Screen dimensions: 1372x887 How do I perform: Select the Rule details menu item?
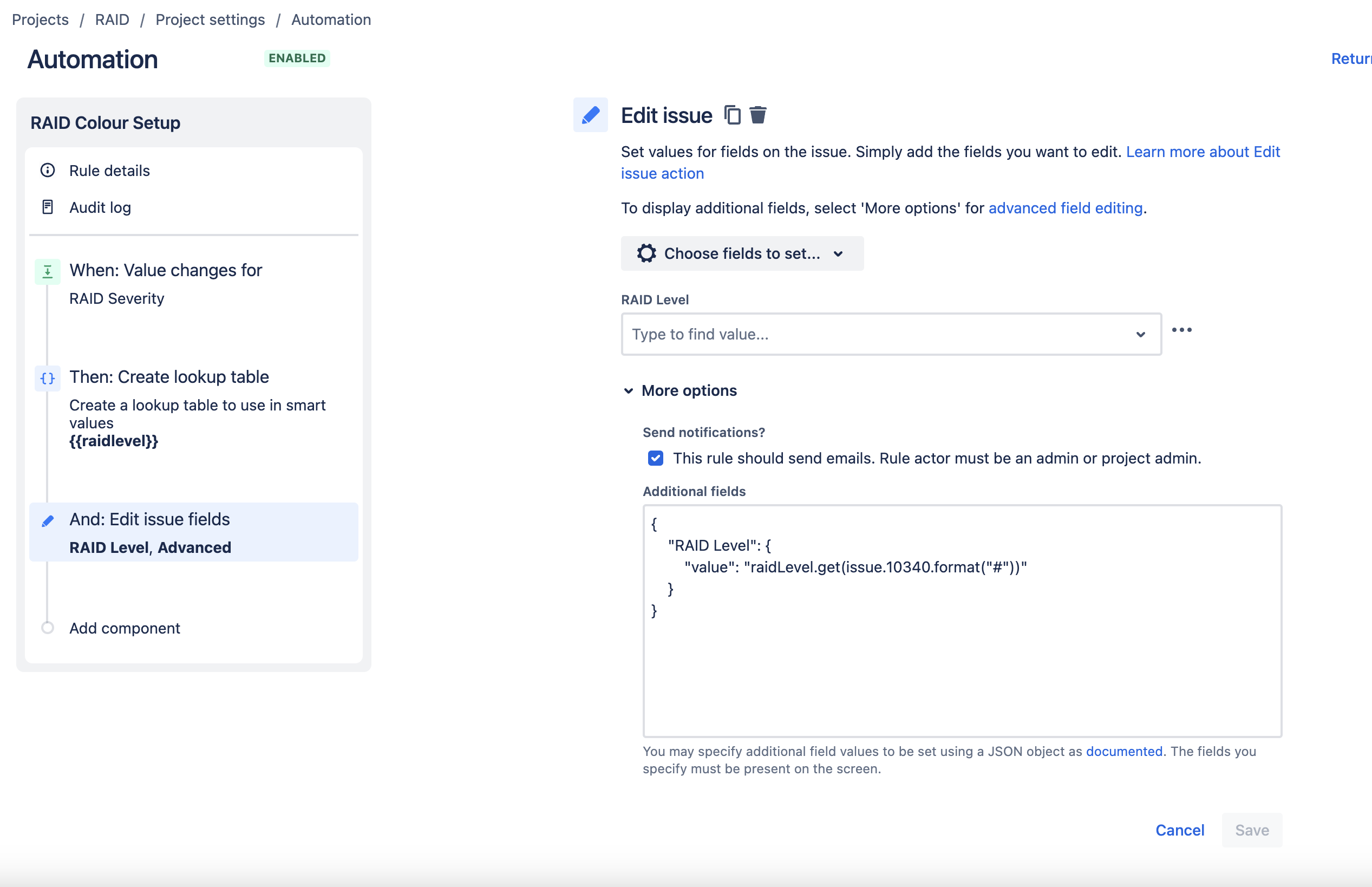110,170
